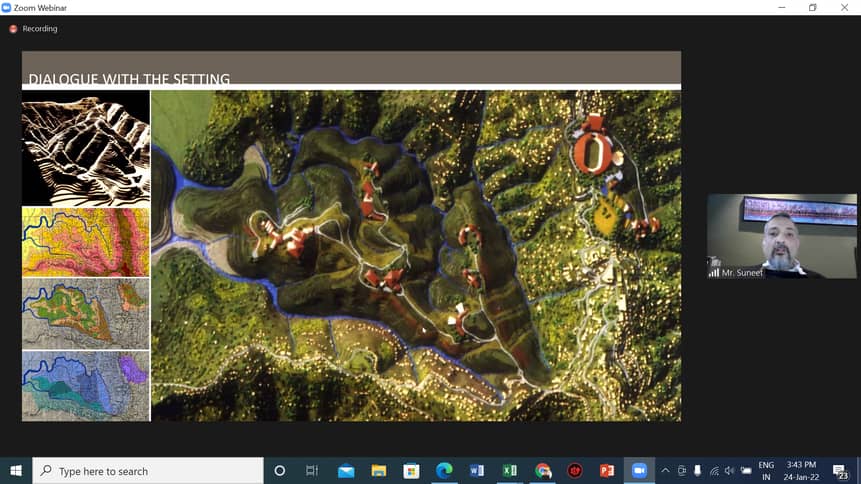Click the 'Type here to search' box
This screenshot has height=484, width=861.
tap(148, 471)
